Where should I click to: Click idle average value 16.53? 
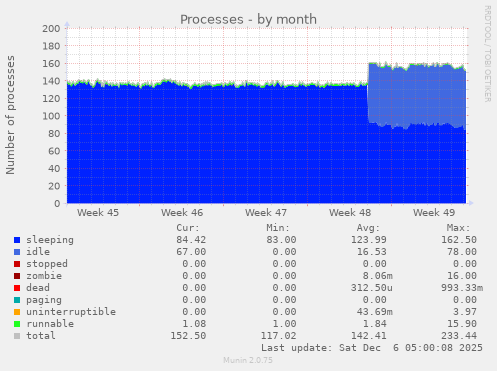[371, 252]
